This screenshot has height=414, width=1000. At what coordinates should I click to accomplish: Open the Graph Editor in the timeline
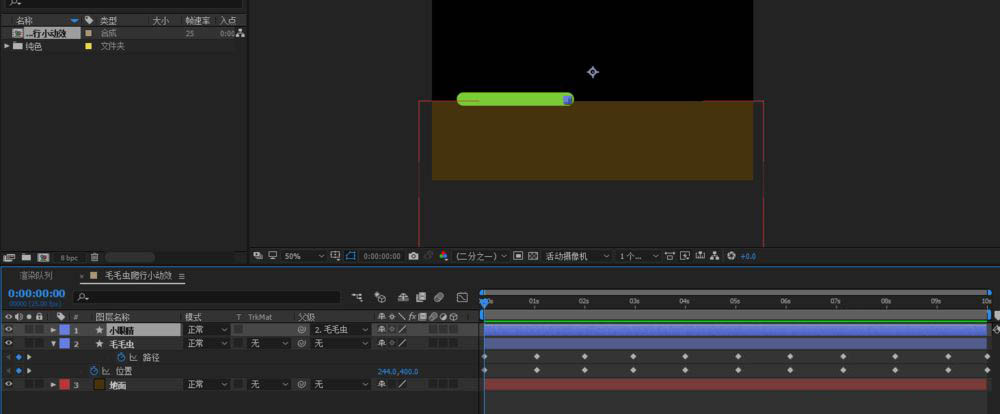[462, 297]
